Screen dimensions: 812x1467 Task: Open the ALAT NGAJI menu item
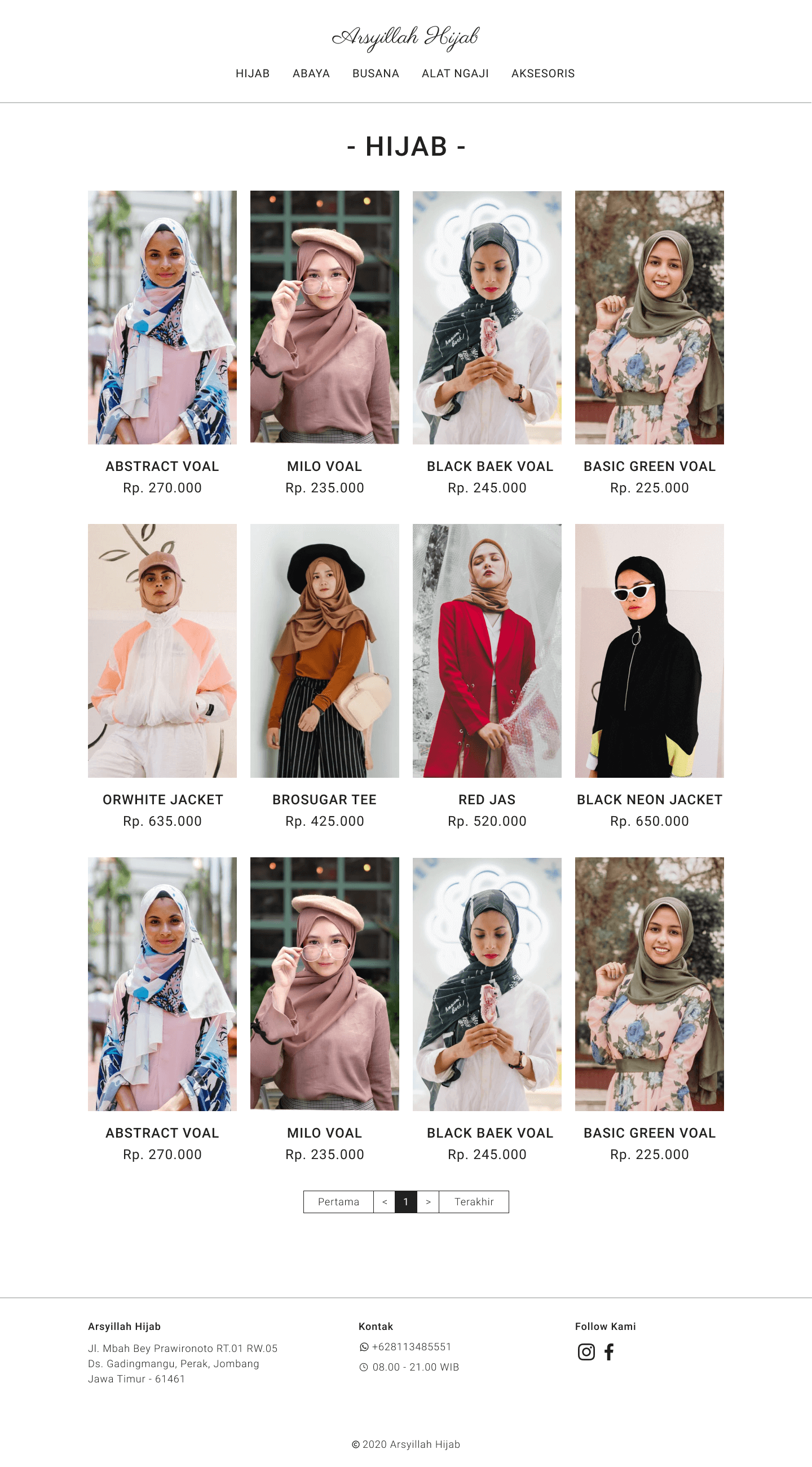coord(455,73)
